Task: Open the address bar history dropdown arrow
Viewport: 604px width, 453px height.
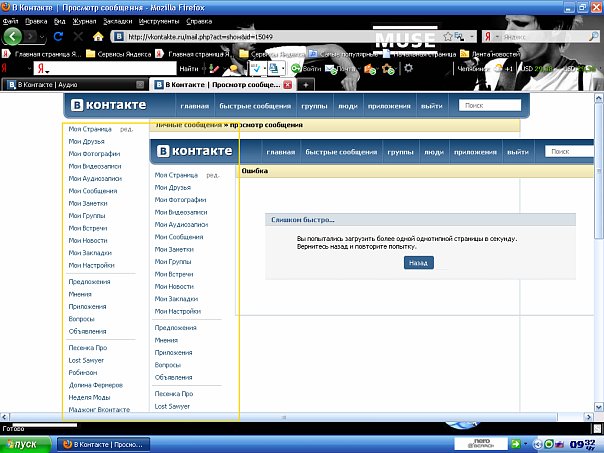Action: (471, 37)
